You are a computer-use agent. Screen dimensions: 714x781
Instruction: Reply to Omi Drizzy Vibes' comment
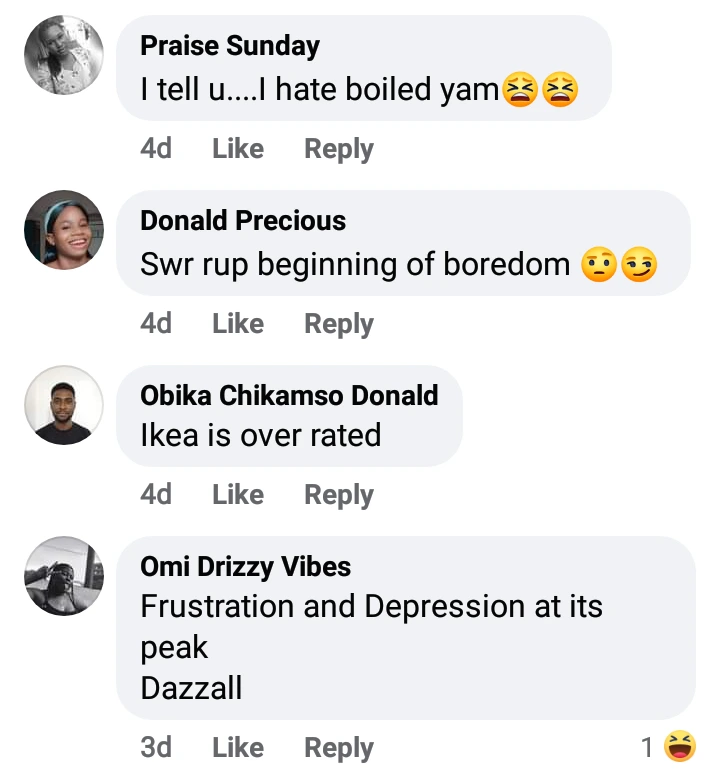tap(339, 748)
